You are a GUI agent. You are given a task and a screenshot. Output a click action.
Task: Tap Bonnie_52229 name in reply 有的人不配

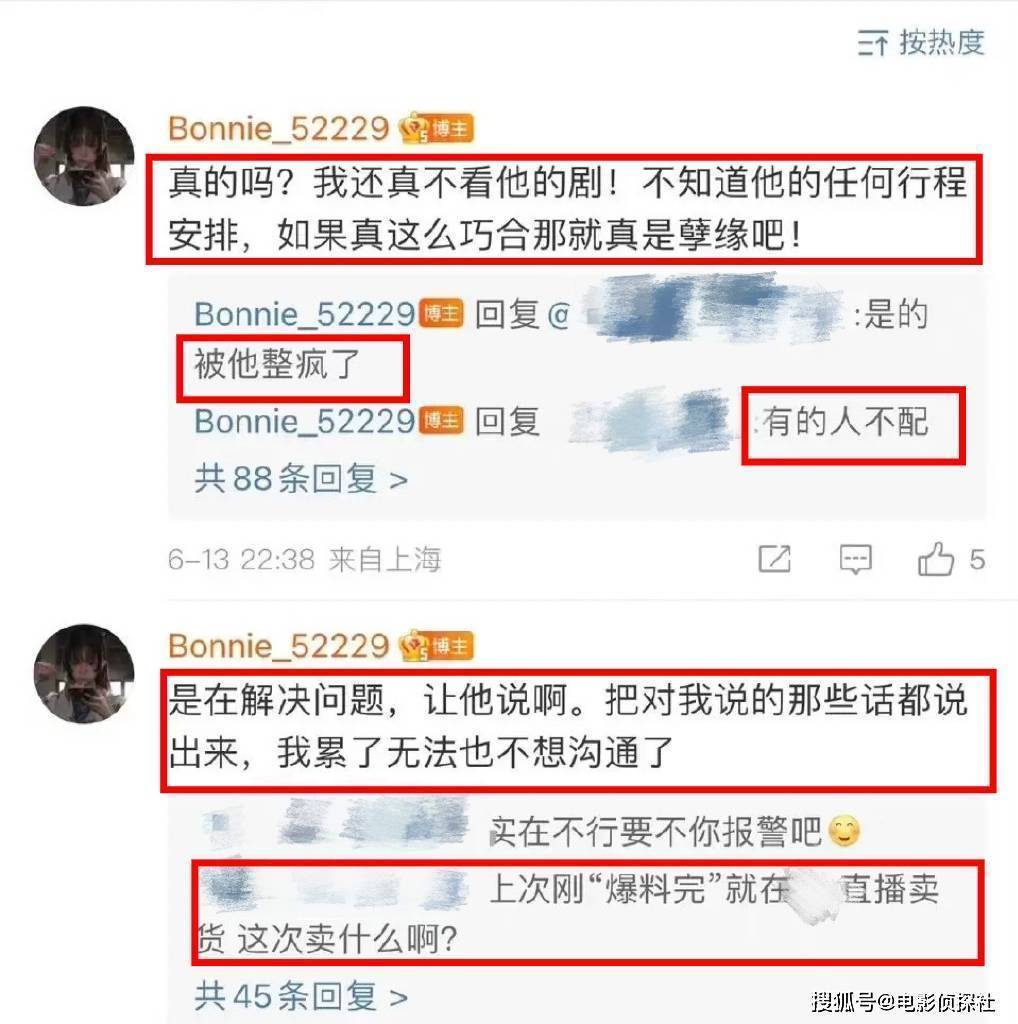pos(305,421)
